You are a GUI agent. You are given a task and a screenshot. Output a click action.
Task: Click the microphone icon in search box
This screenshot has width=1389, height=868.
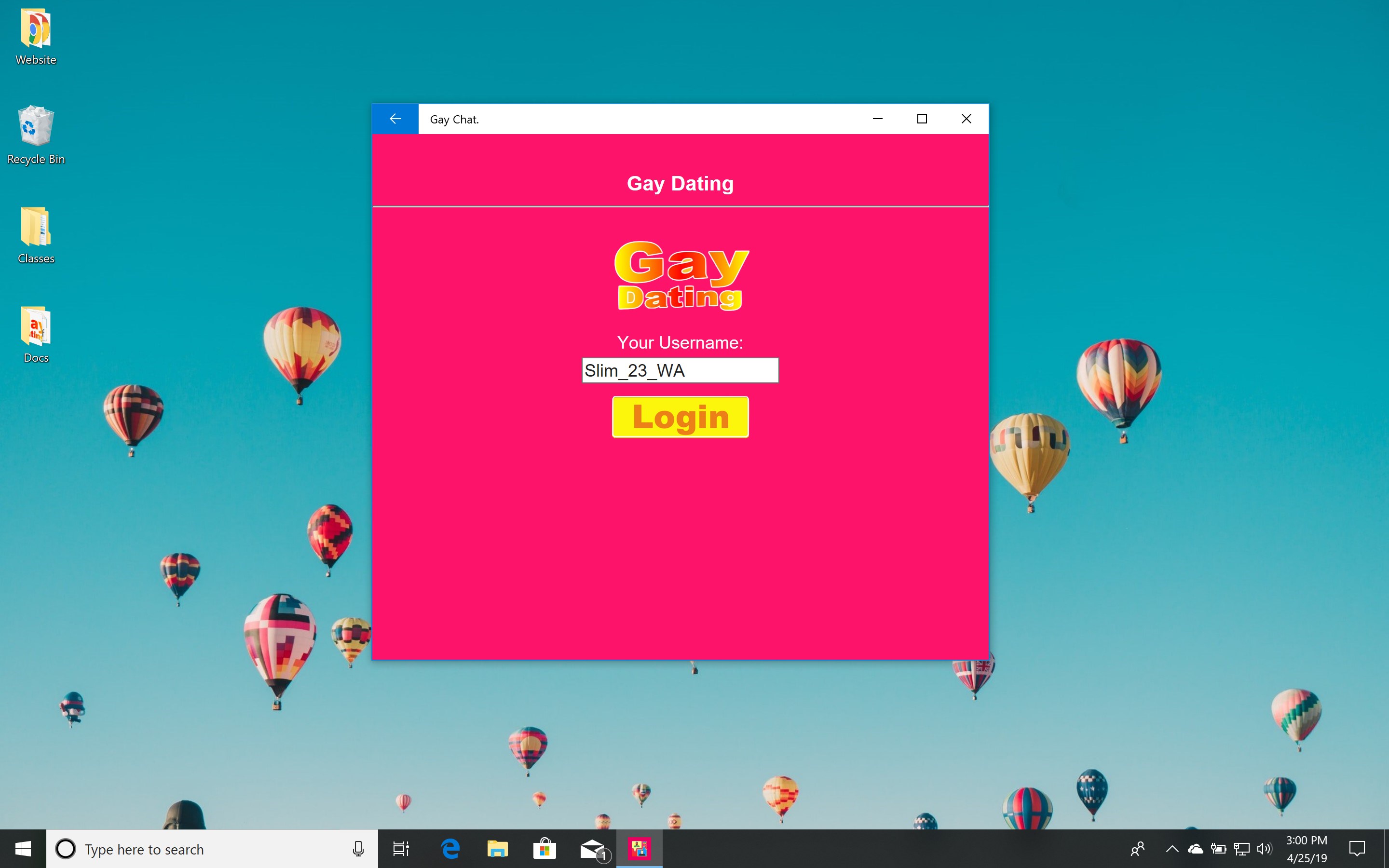pyautogui.click(x=358, y=849)
